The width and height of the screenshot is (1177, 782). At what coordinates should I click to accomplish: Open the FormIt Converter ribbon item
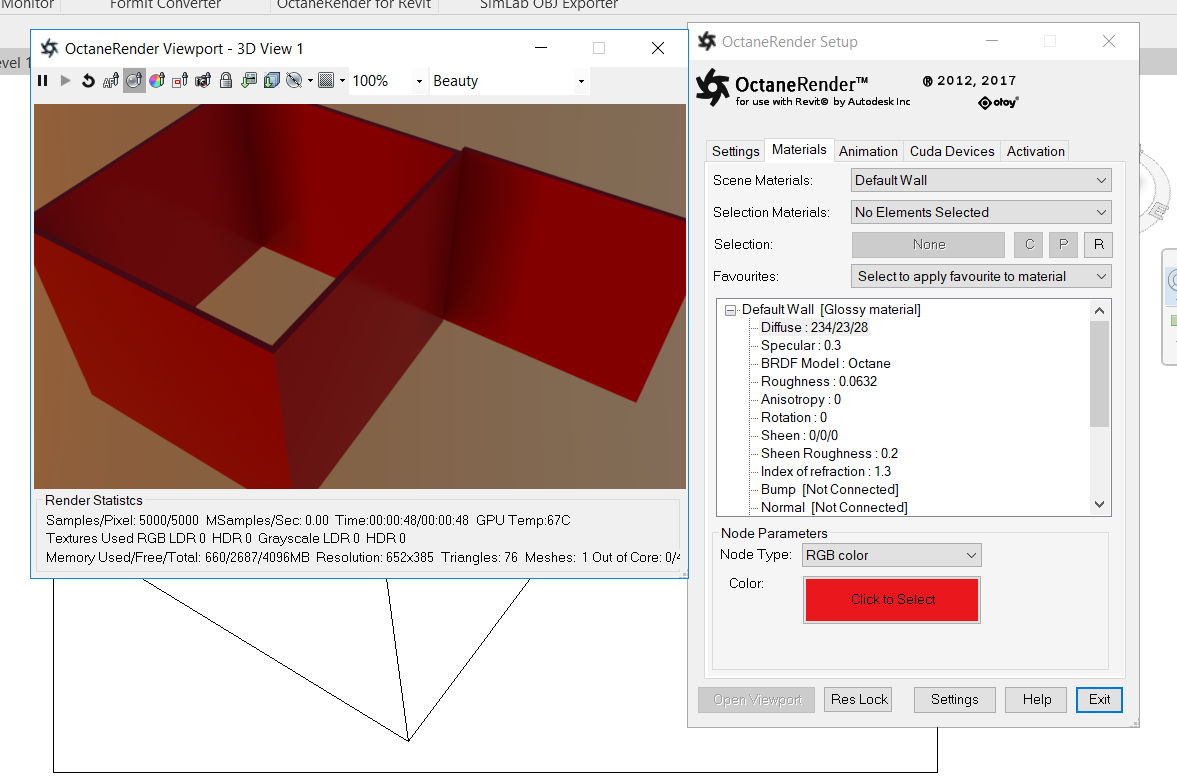(x=165, y=5)
